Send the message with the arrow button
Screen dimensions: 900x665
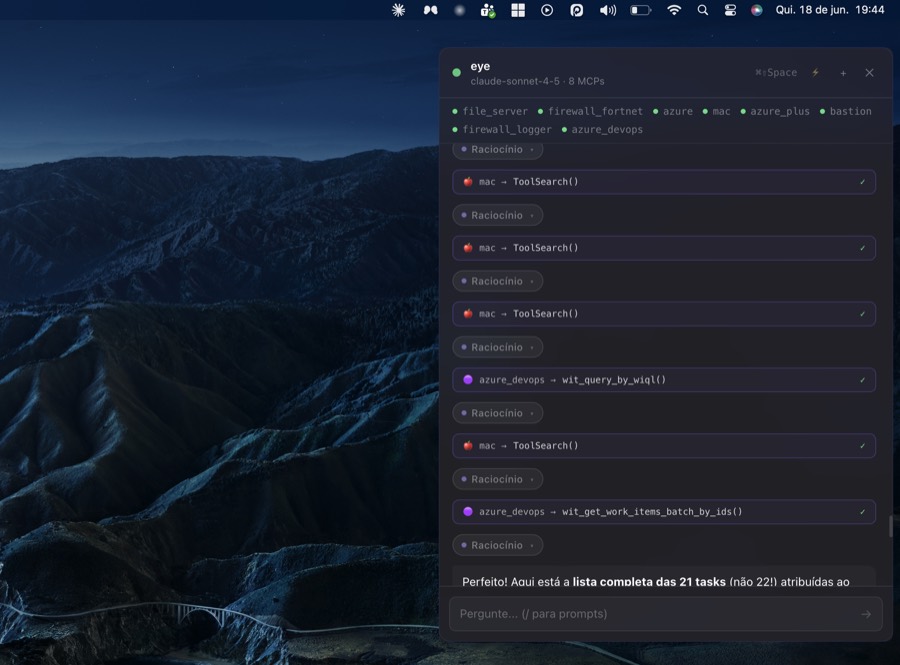click(866, 614)
